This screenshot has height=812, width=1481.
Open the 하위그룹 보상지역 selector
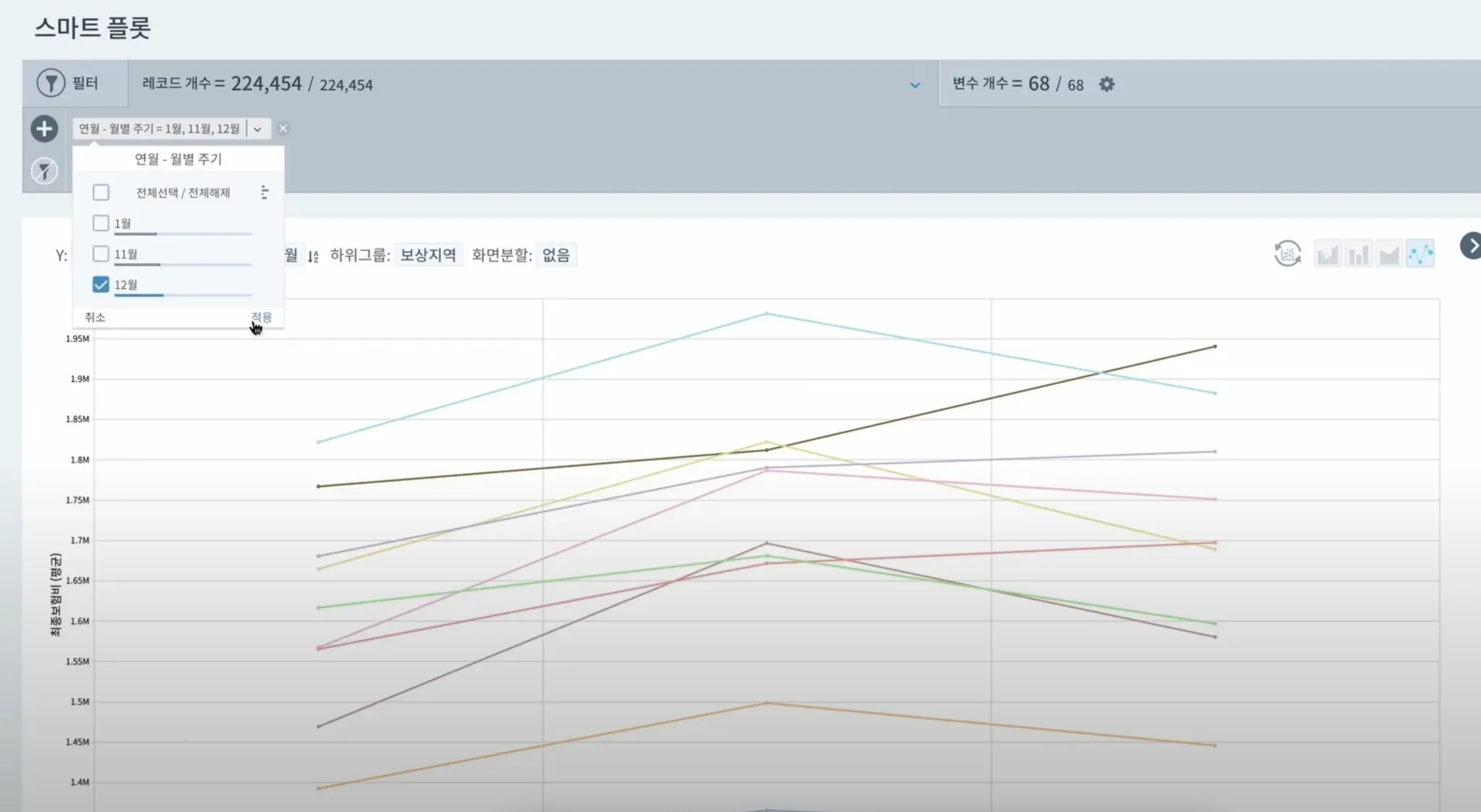[428, 255]
